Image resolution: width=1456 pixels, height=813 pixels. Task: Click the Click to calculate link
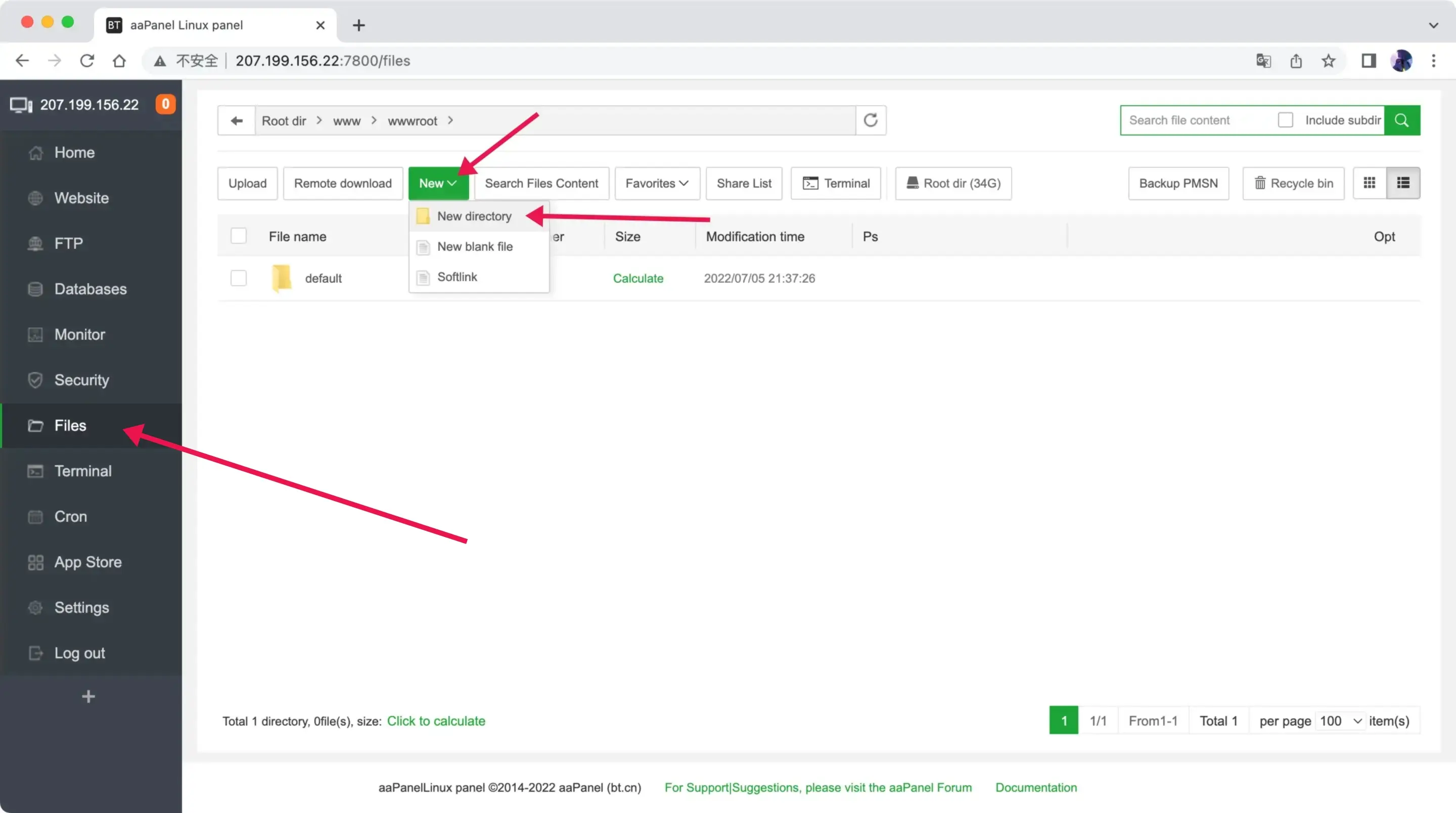[436, 721]
